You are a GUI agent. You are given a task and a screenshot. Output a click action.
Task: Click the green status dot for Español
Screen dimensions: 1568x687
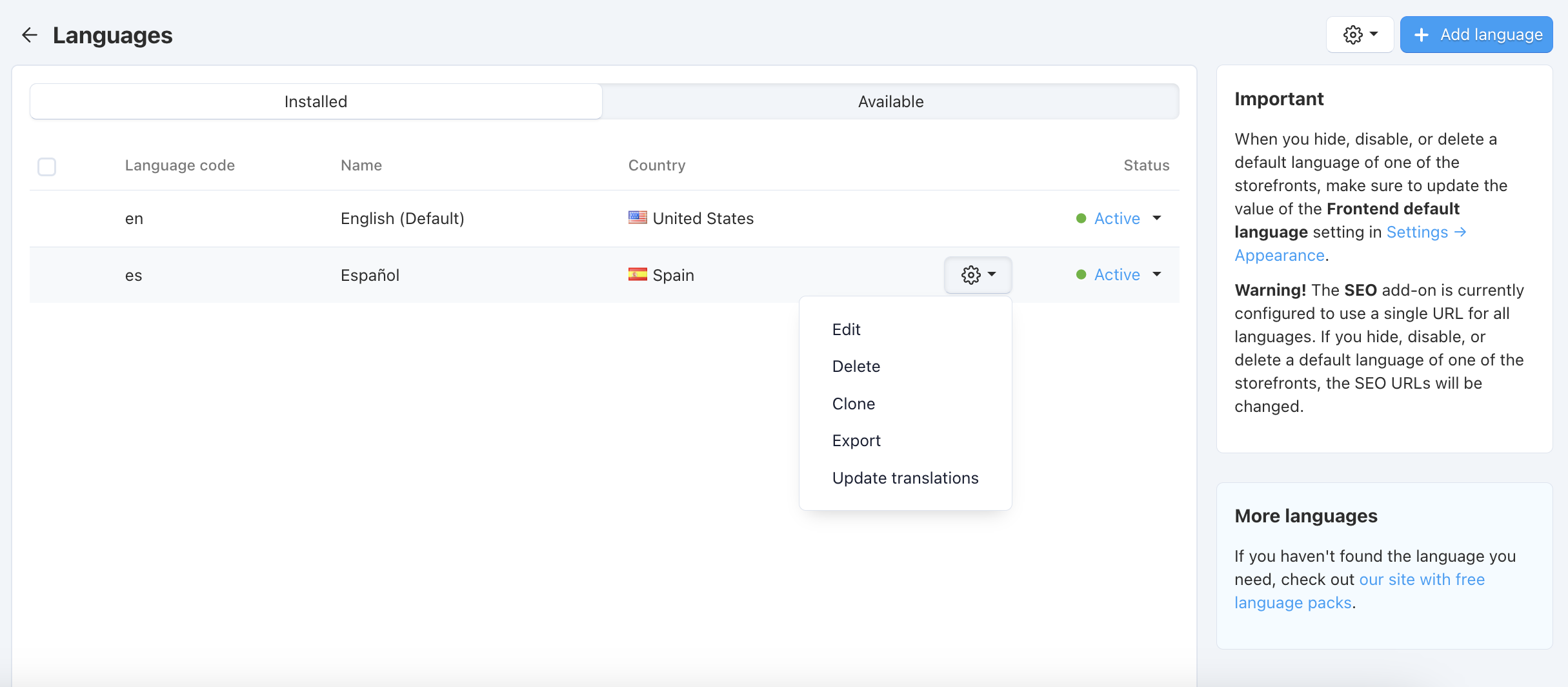click(1081, 274)
